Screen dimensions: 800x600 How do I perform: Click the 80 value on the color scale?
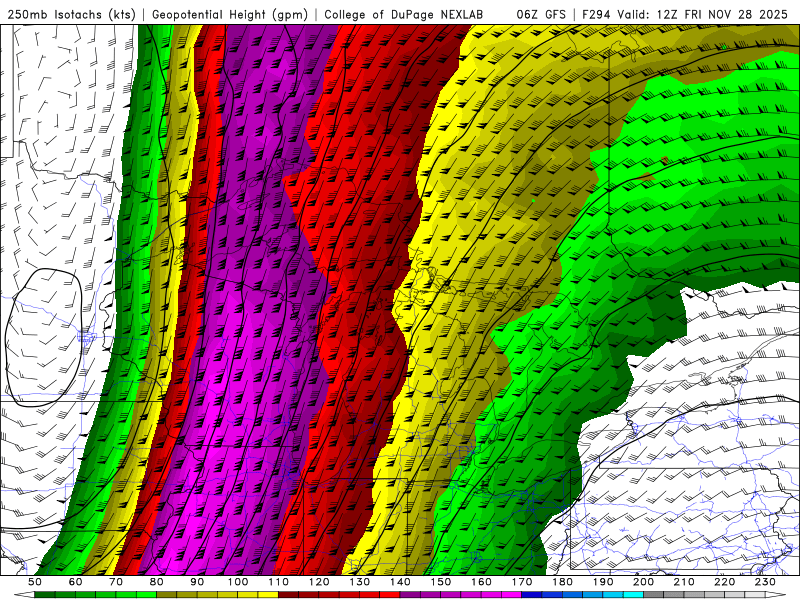[x=157, y=582]
